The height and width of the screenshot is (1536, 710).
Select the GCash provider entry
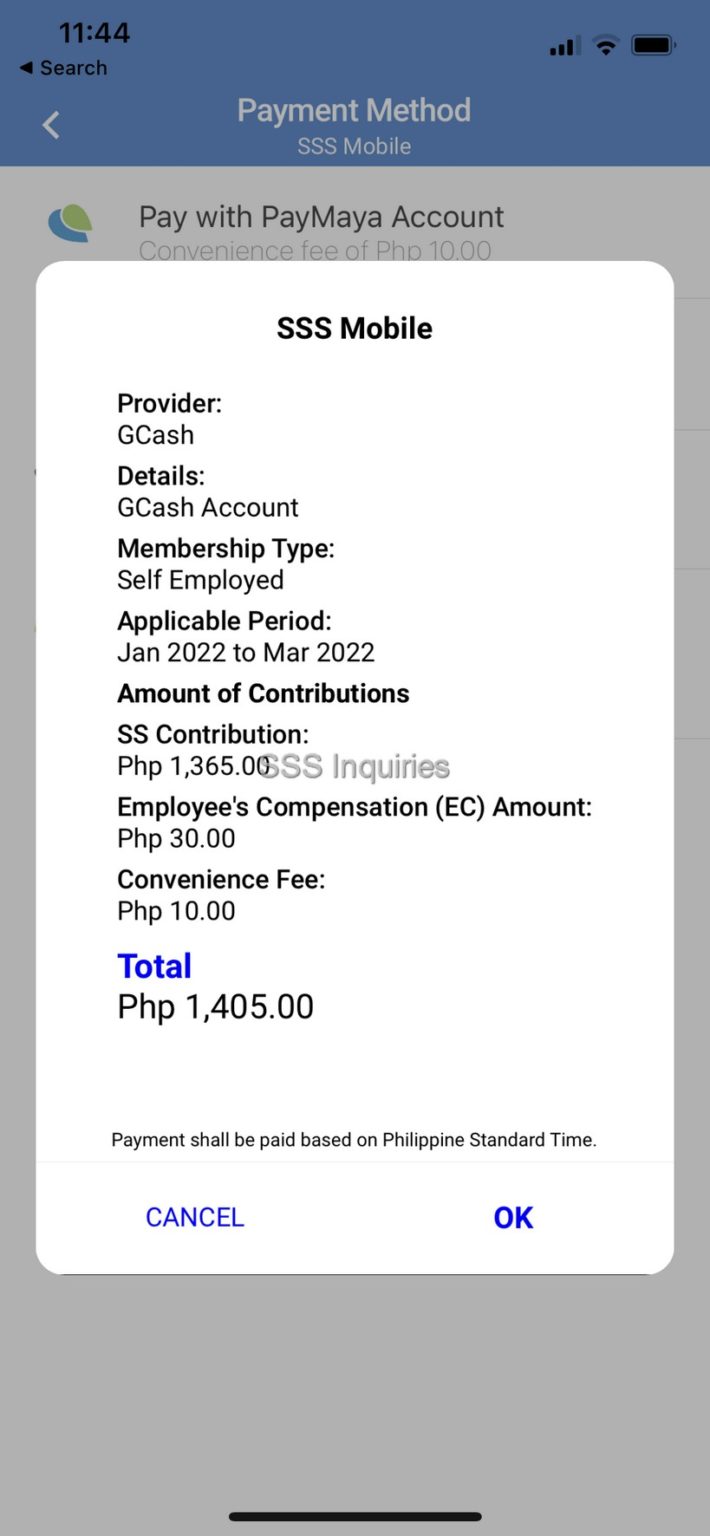pyautogui.click(x=157, y=434)
